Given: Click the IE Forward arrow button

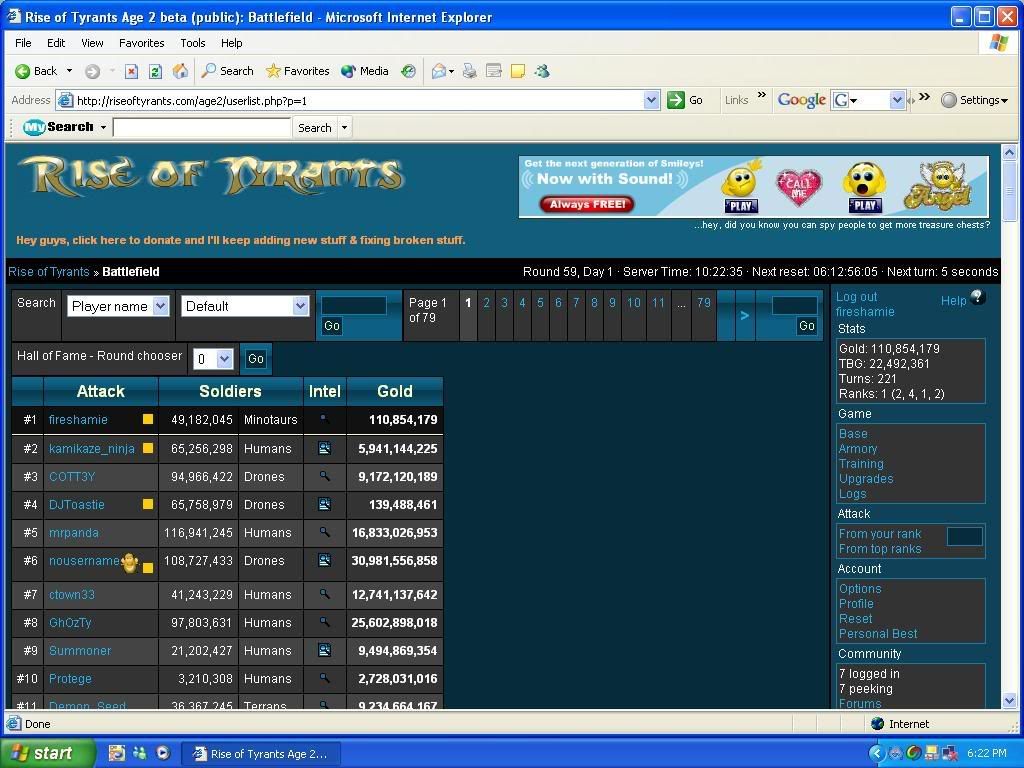Looking at the screenshot, I should pos(93,71).
